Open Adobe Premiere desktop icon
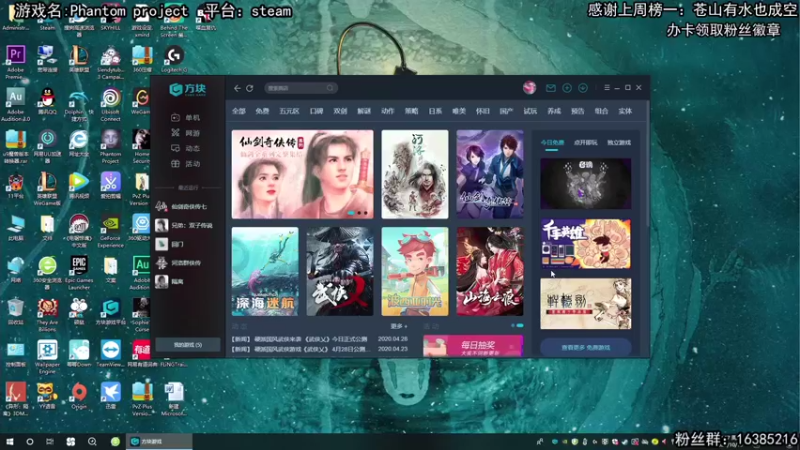Image resolution: width=800 pixels, height=450 pixels. [15, 62]
